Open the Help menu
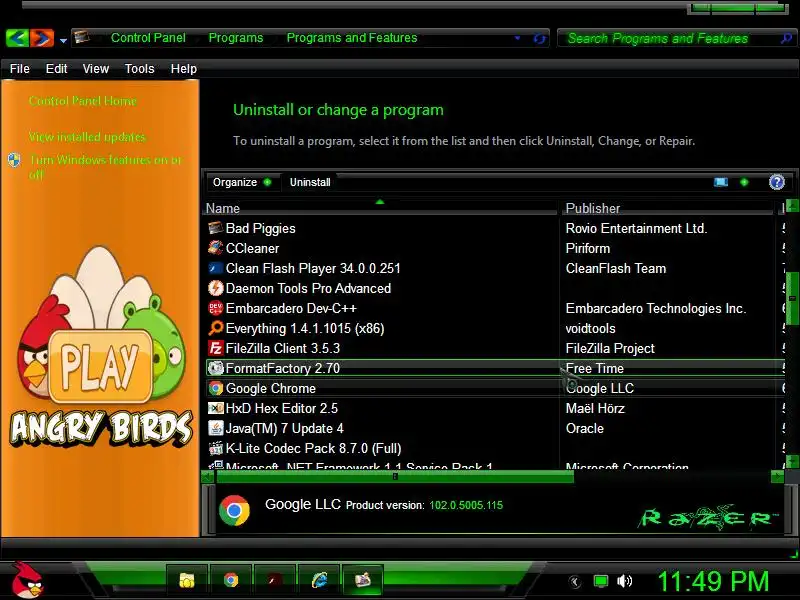The width and height of the screenshot is (800, 600). 183,68
